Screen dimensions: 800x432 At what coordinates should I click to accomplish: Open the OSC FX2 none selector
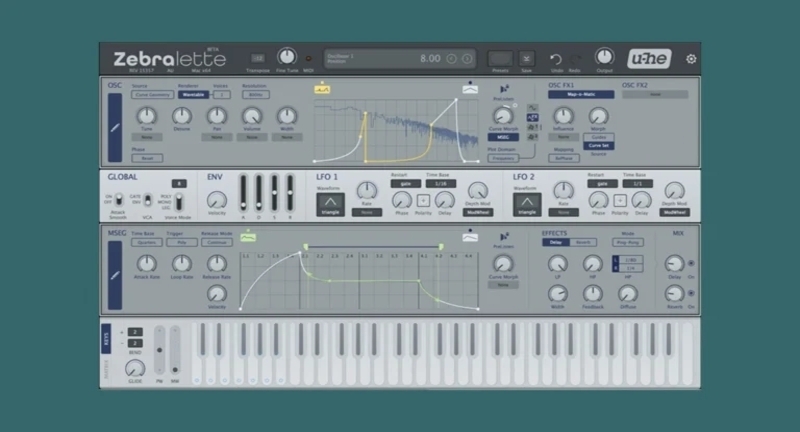pos(655,94)
